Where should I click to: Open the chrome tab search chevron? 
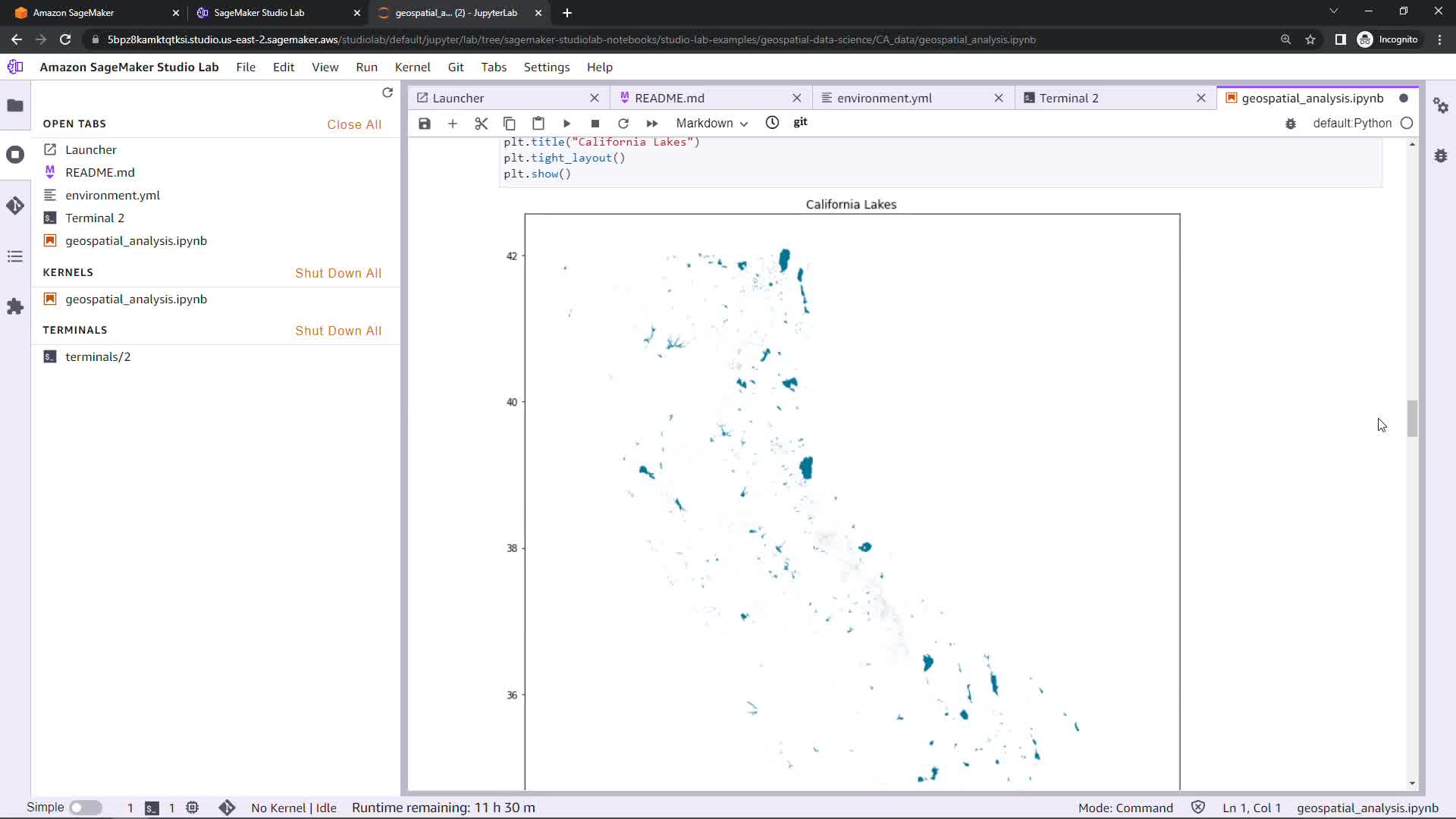click(x=1334, y=11)
